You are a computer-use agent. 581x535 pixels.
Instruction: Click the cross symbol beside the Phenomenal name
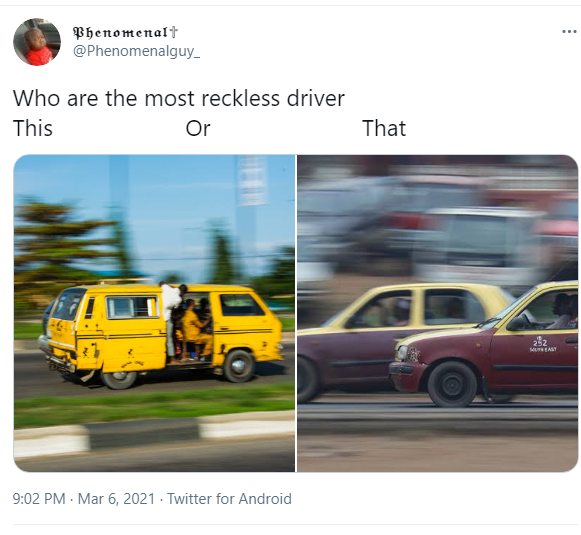[173, 33]
